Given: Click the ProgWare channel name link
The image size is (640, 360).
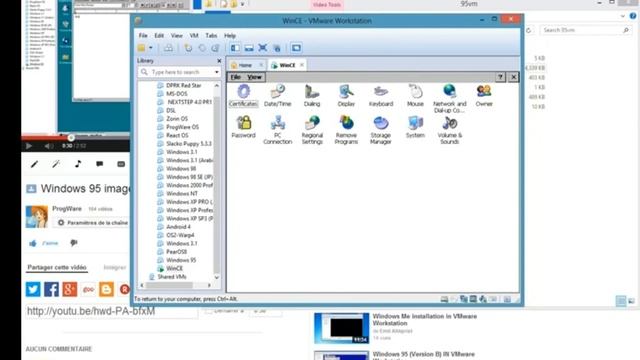Looking at the screenshot, I should (67, 209).
